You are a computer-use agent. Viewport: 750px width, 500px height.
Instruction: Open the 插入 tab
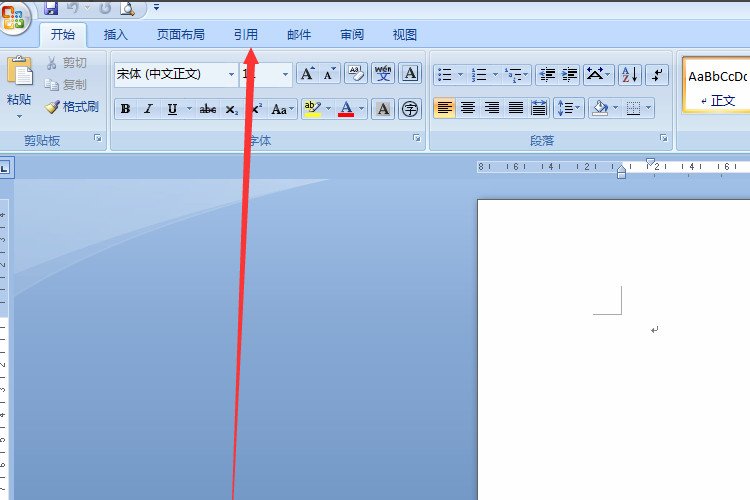115,34
